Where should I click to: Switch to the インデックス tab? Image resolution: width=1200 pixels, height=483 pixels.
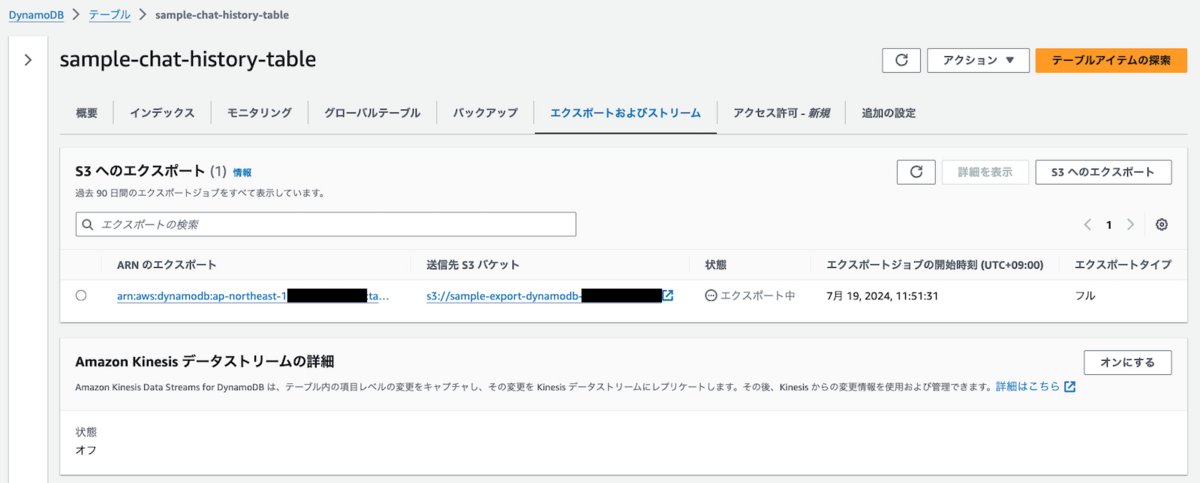[x=161, y=113]
